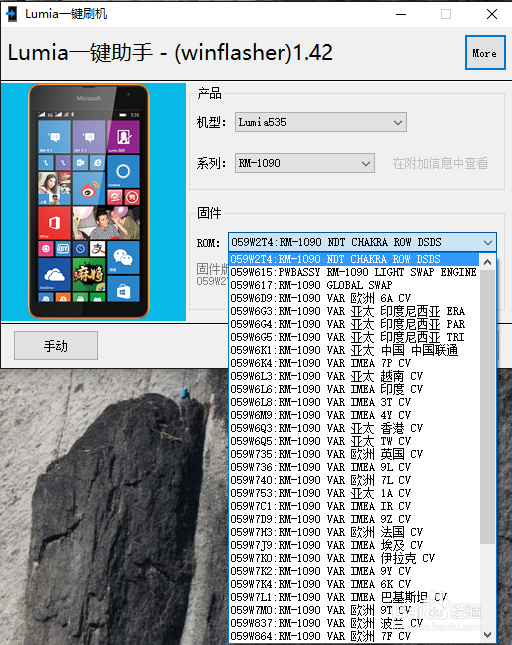Select 059W7C1 IMEA IR CV entry
The image size is (512, 645).
[x=354, y=506]
